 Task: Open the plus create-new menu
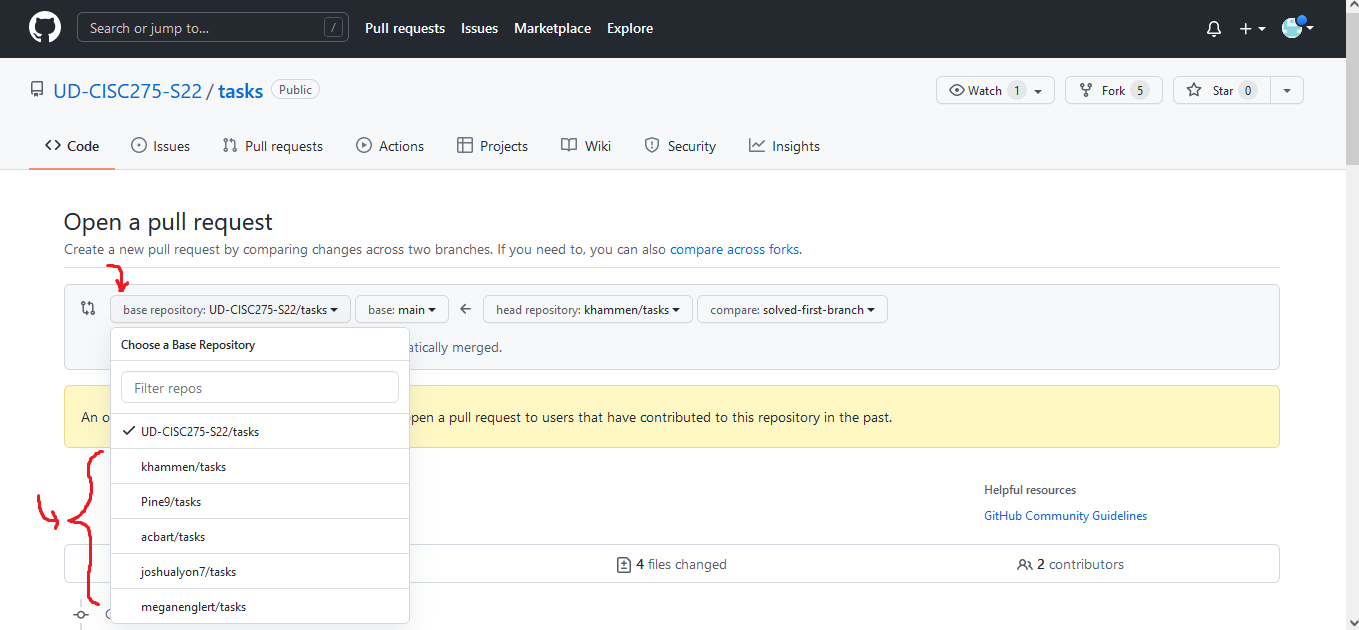pyautogui.click(x=1253, y=29)
